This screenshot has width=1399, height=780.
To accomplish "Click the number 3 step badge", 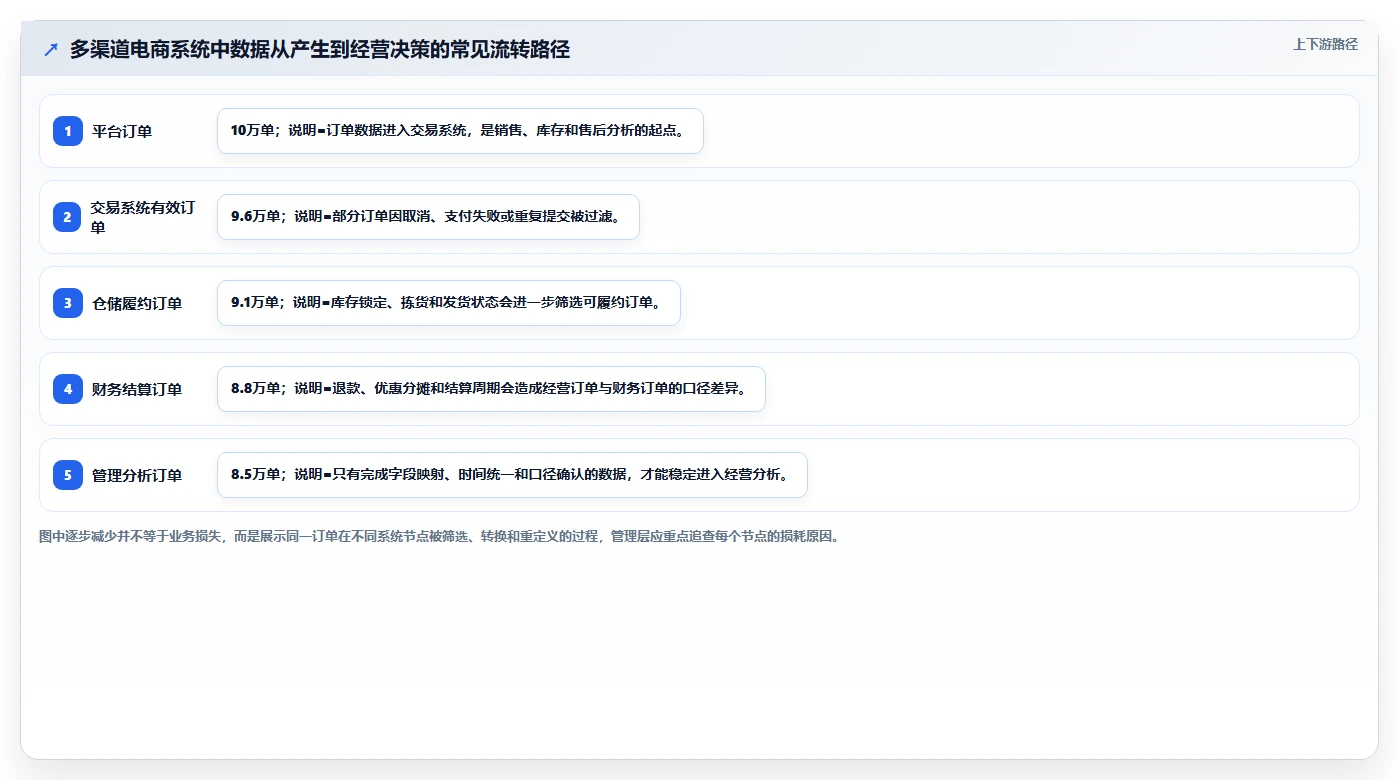I will click(x=68, y=303).
